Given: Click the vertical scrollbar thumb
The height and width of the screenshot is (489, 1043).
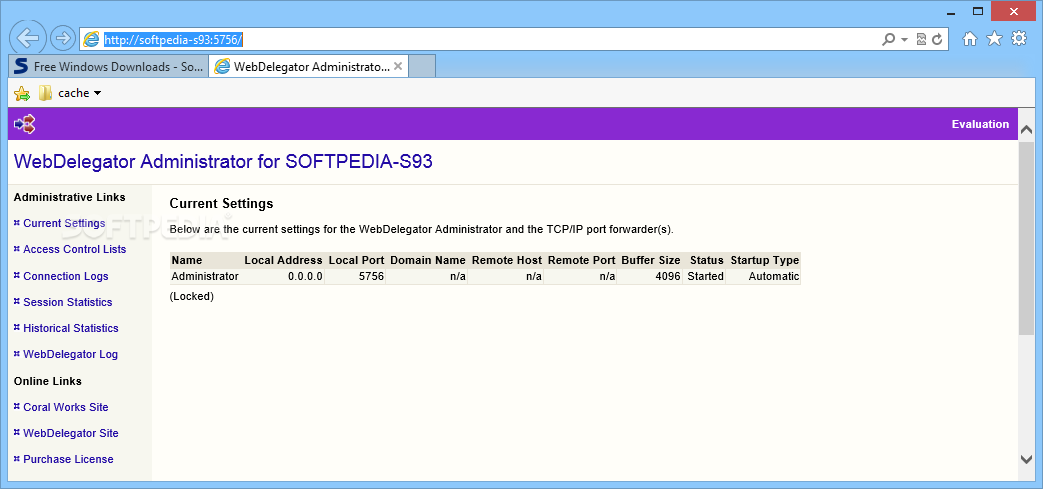Looking at the screenshot, I should click(x=1026, y=238).
